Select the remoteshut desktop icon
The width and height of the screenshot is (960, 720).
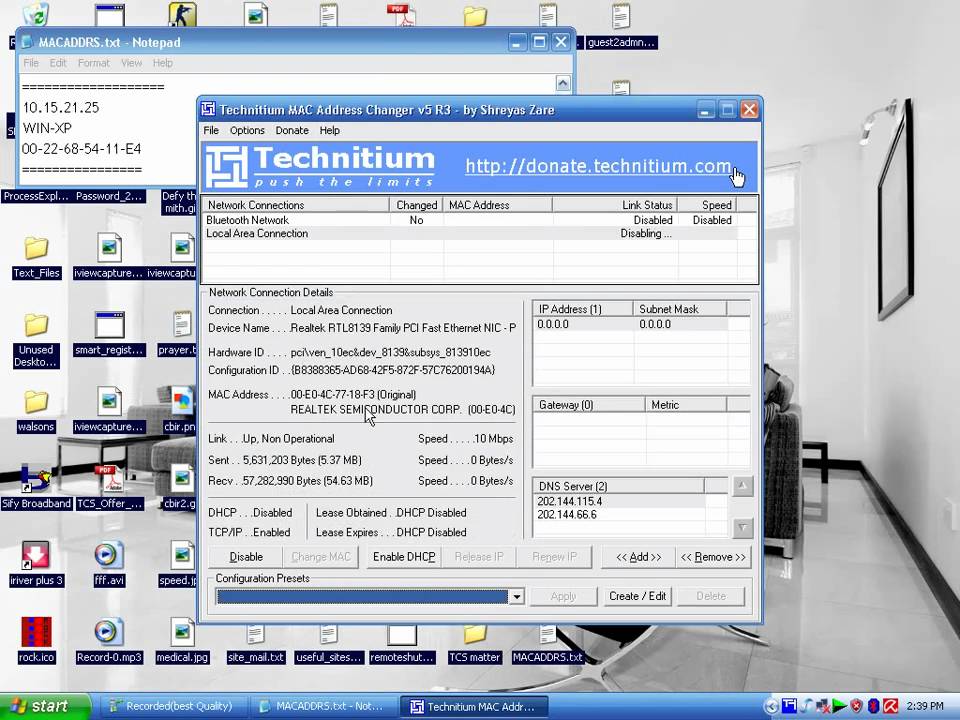click(x=402, y=644)
